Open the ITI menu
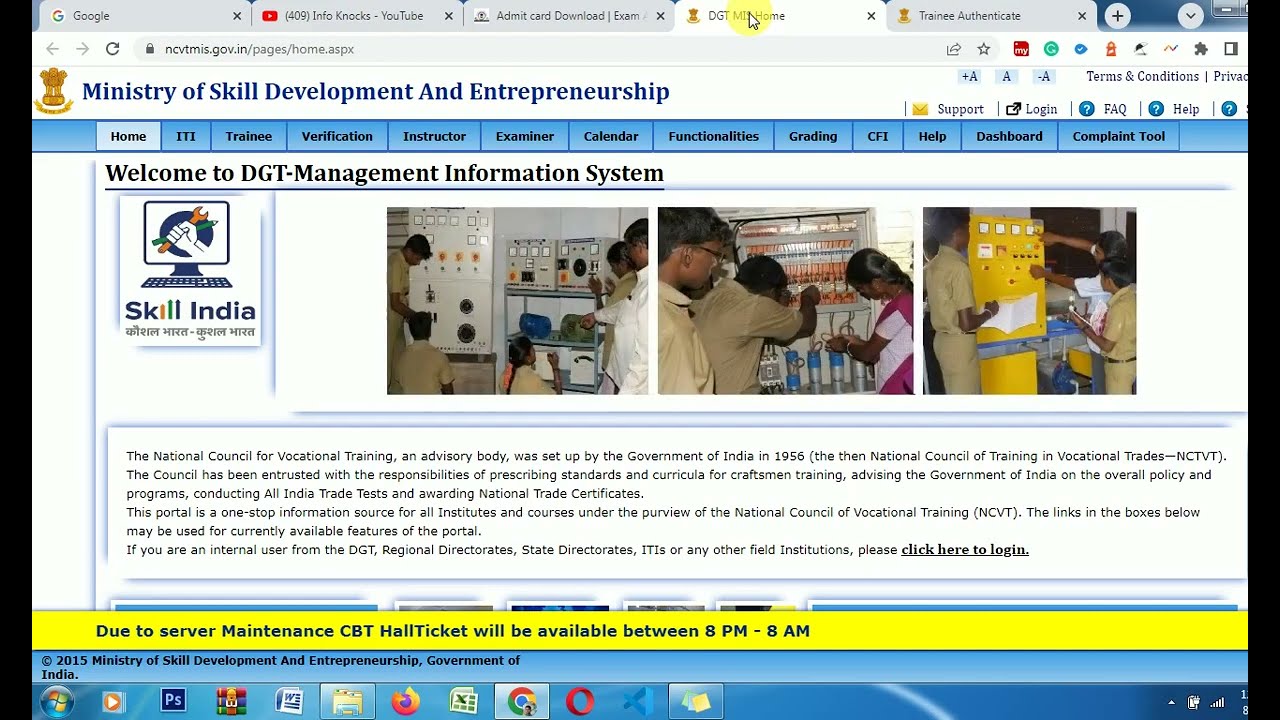Screen dimensions: 1280x720 [x=186, y=136]
